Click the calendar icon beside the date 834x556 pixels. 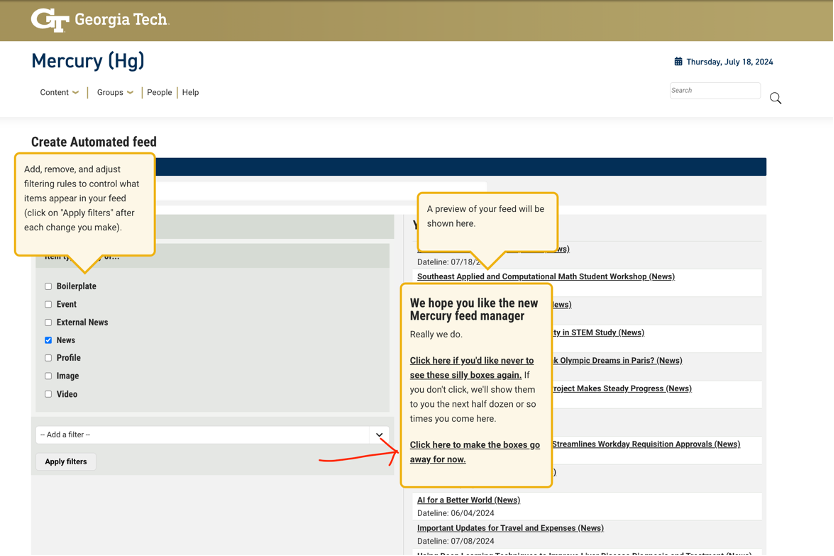click(678, 62)
